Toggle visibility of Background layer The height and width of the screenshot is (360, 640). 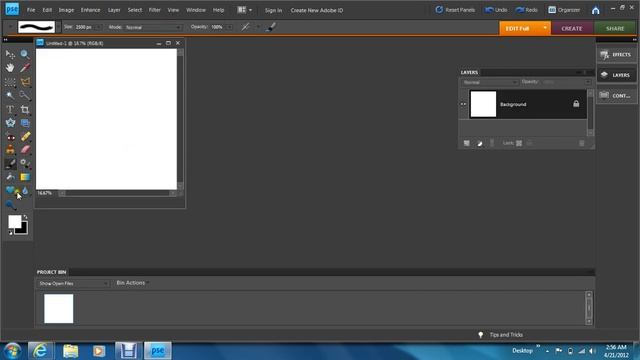(x=464, y=104)
